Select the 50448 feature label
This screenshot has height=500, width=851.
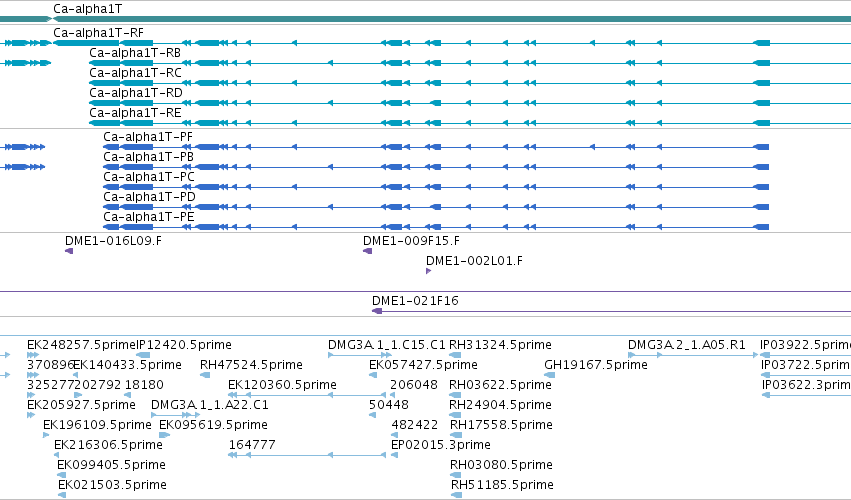pos(389,406)
